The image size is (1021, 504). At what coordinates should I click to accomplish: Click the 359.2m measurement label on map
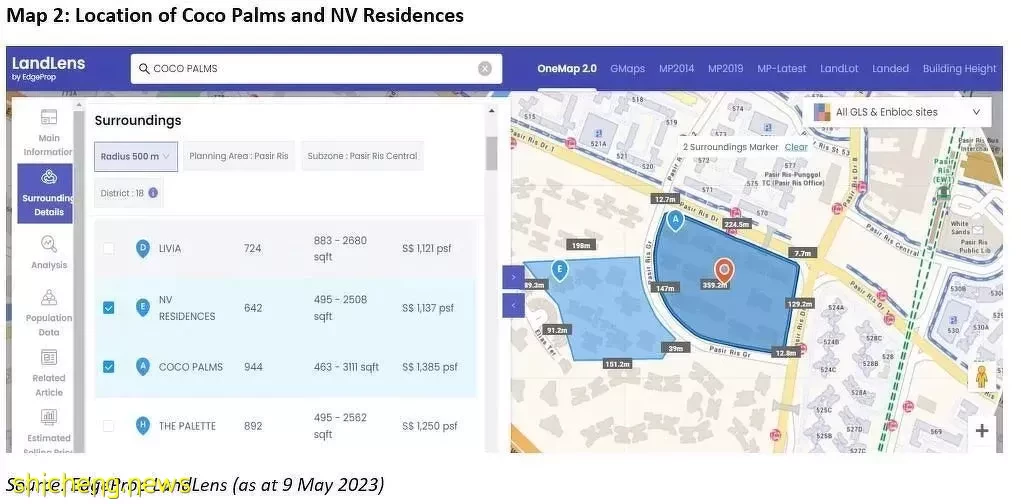pos(714,285)
